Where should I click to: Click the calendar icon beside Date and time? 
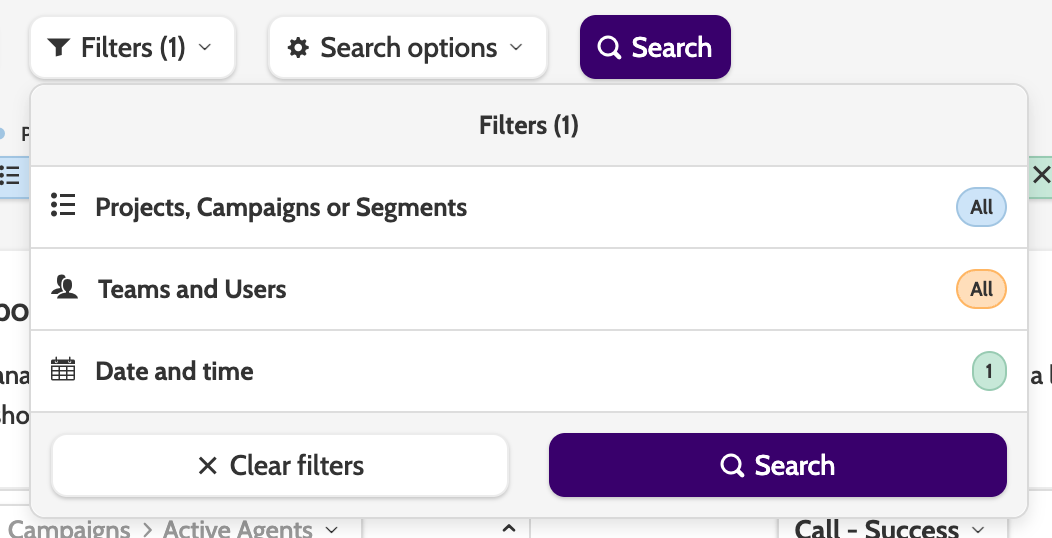[63, 371]
